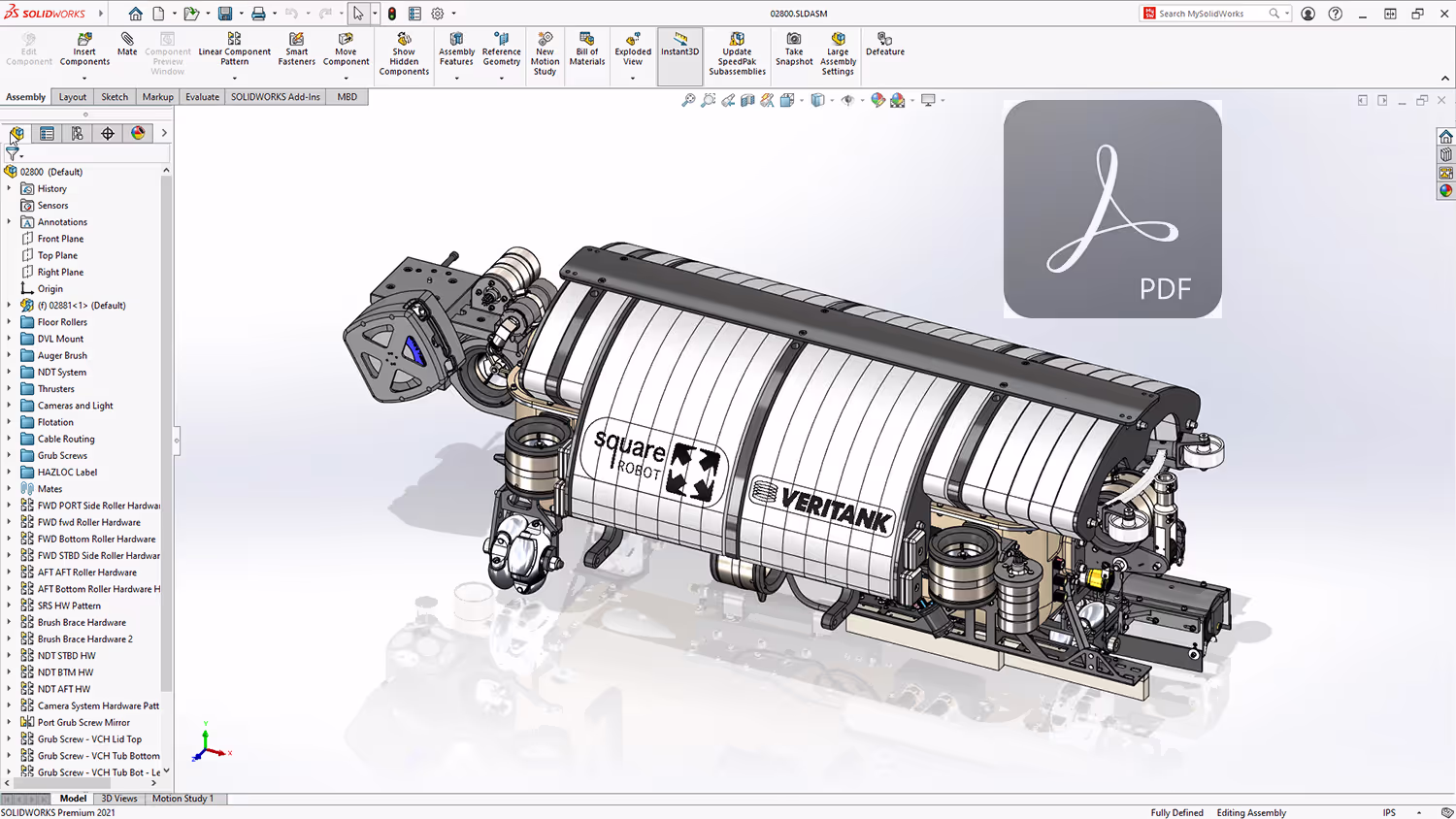This screenshot has width=1456, height=819.
Task: Click Linear Component Pattern tool
Action: pos(234,49)
